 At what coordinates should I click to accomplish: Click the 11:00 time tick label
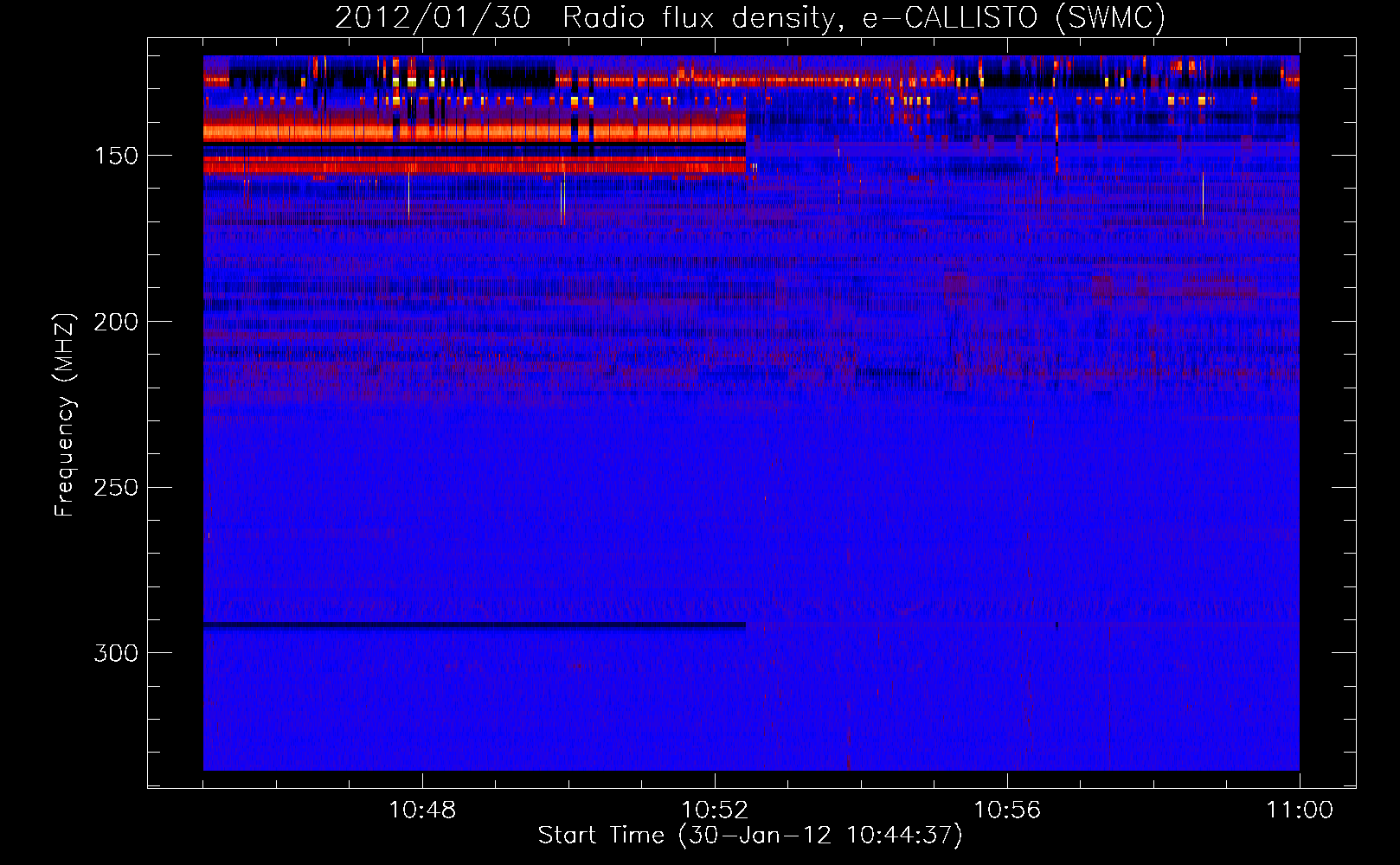(1300, 810)
